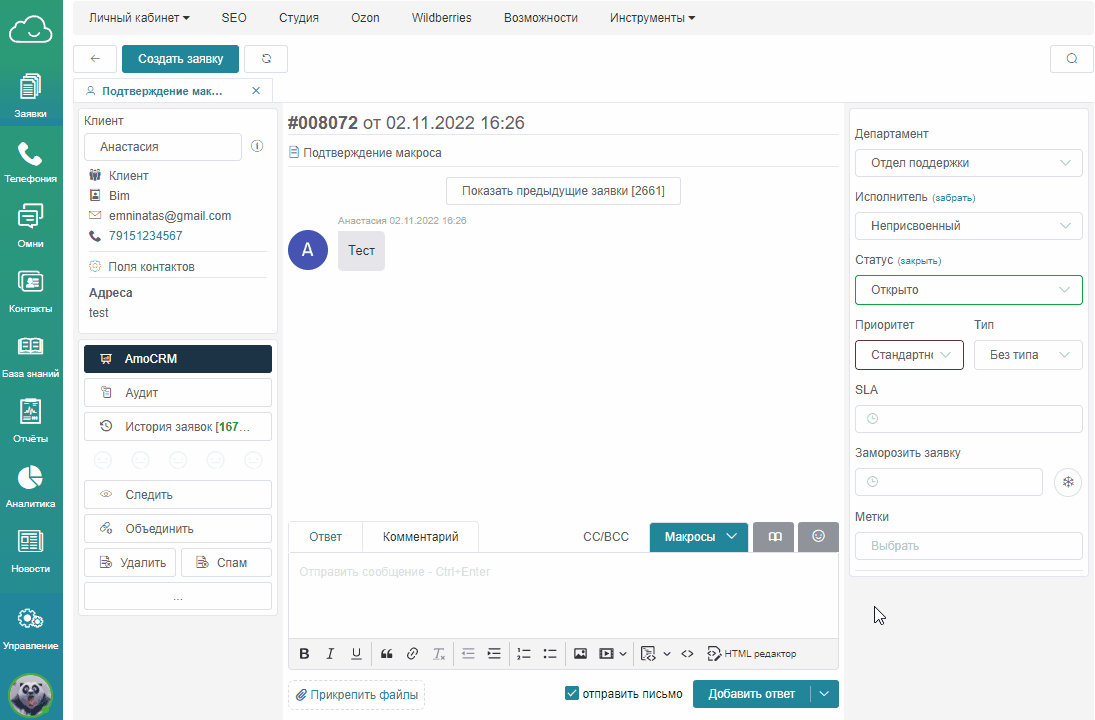The height and width of the screenshot is (720, 1095).
Task: Click the phone number 79151234567
Action: pyautogui.click(x=145, y=236)
